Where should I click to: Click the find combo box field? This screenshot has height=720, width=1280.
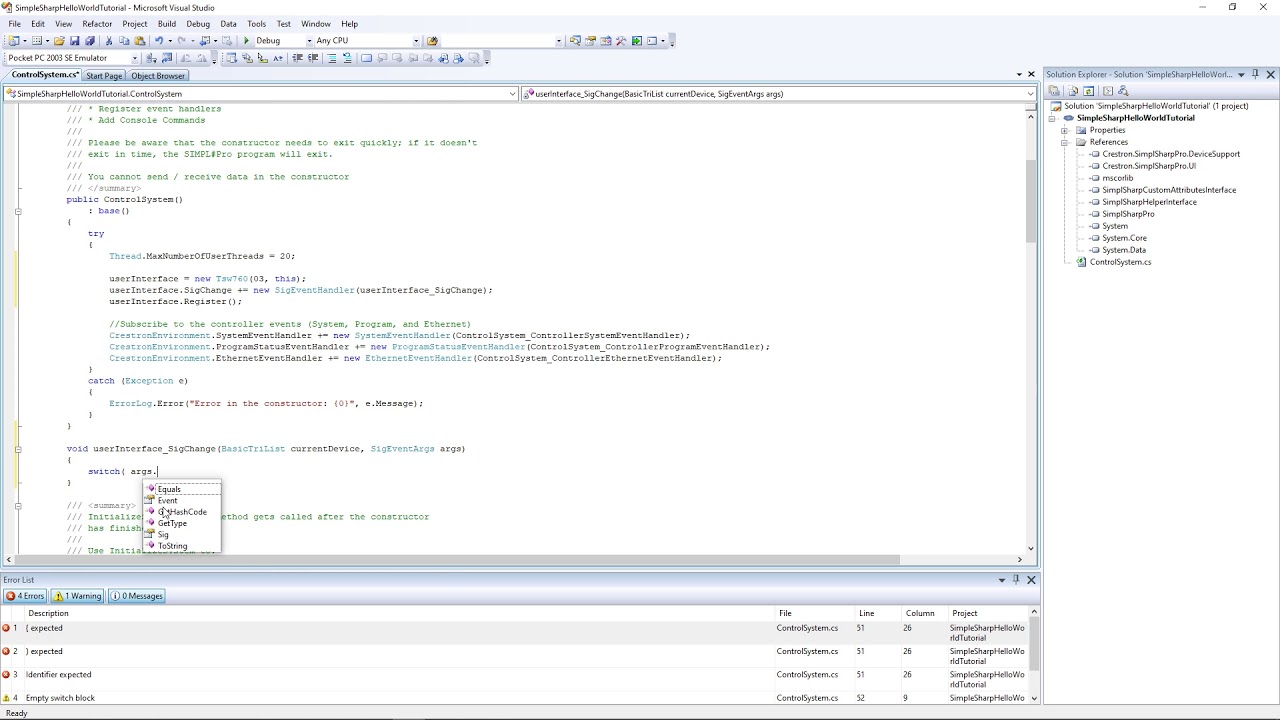(501, 41)
